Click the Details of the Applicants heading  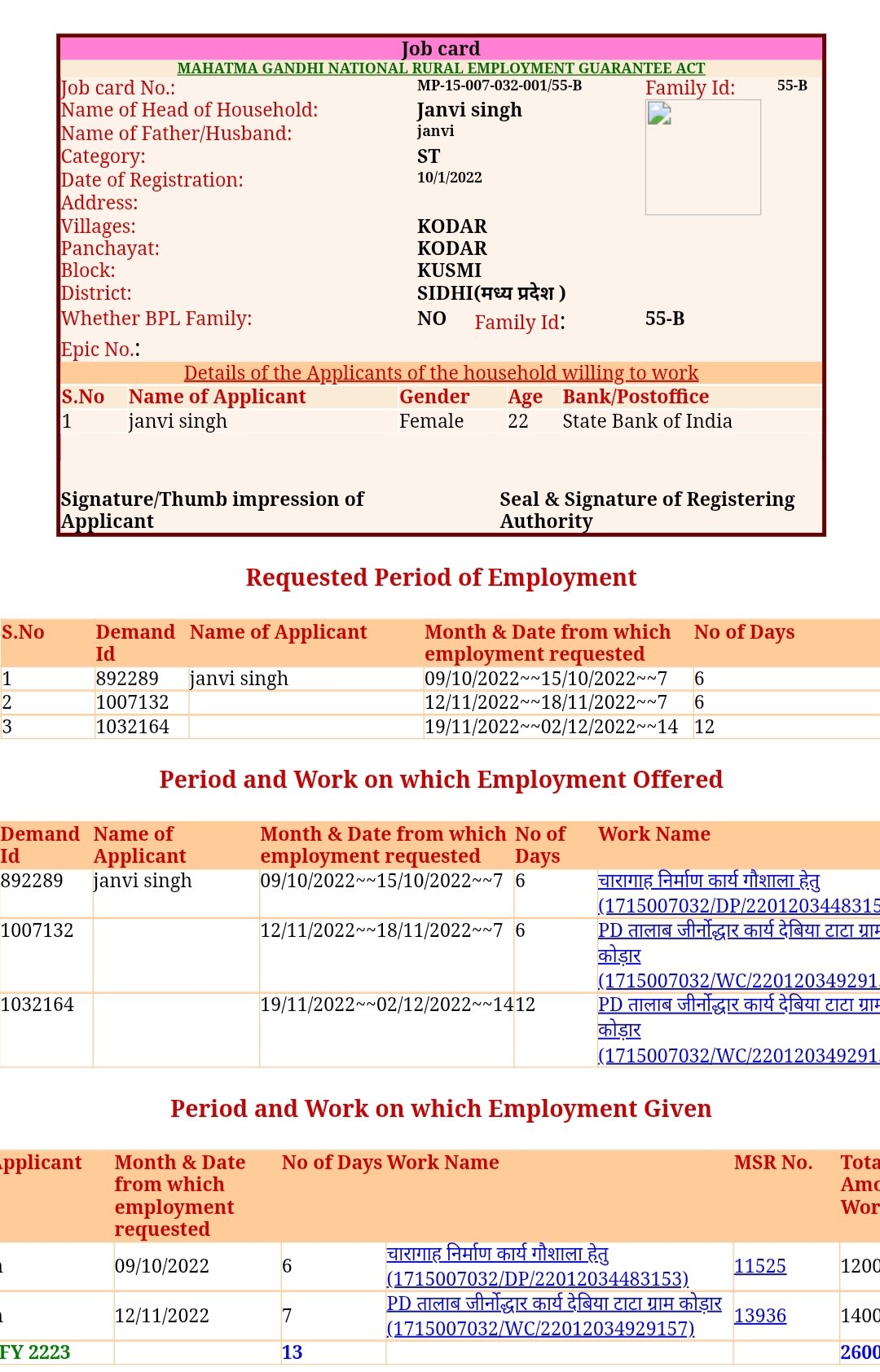[441, 373]
